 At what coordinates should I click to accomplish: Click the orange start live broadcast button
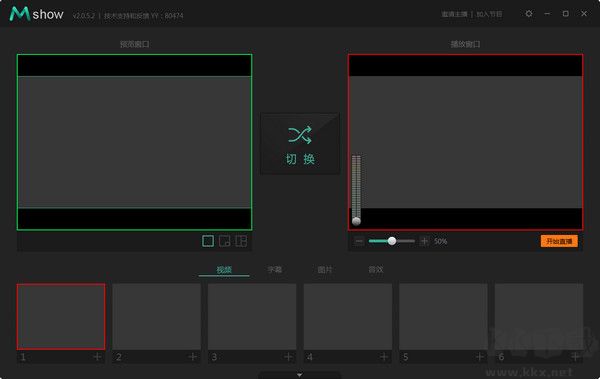[x=559, y=241]
